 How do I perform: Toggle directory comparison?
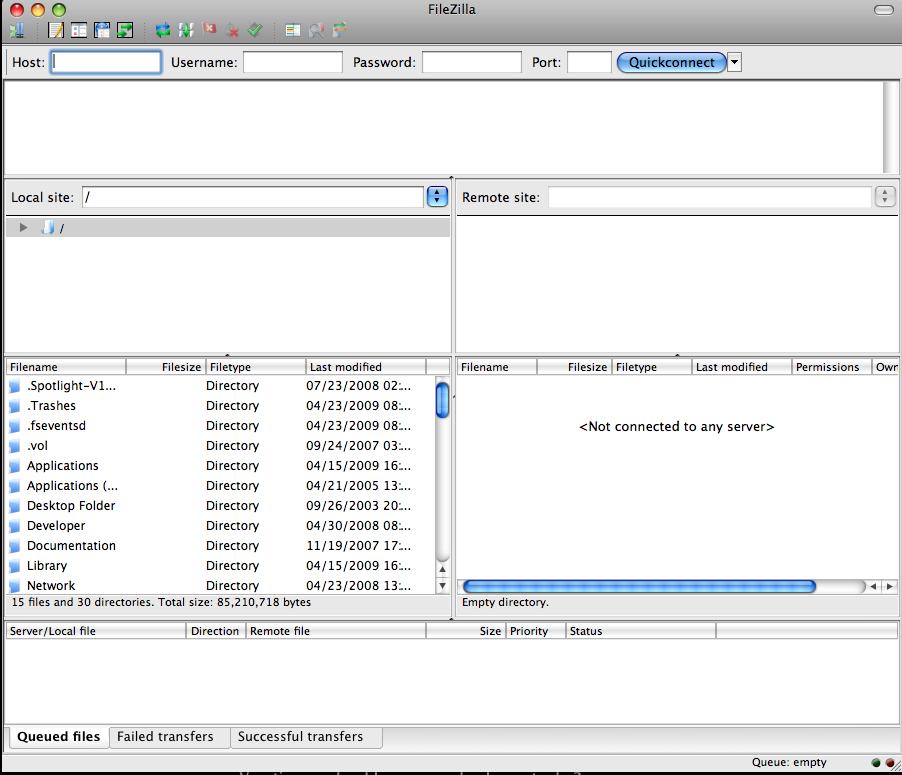pyautogui.click(x=316, y=30)
